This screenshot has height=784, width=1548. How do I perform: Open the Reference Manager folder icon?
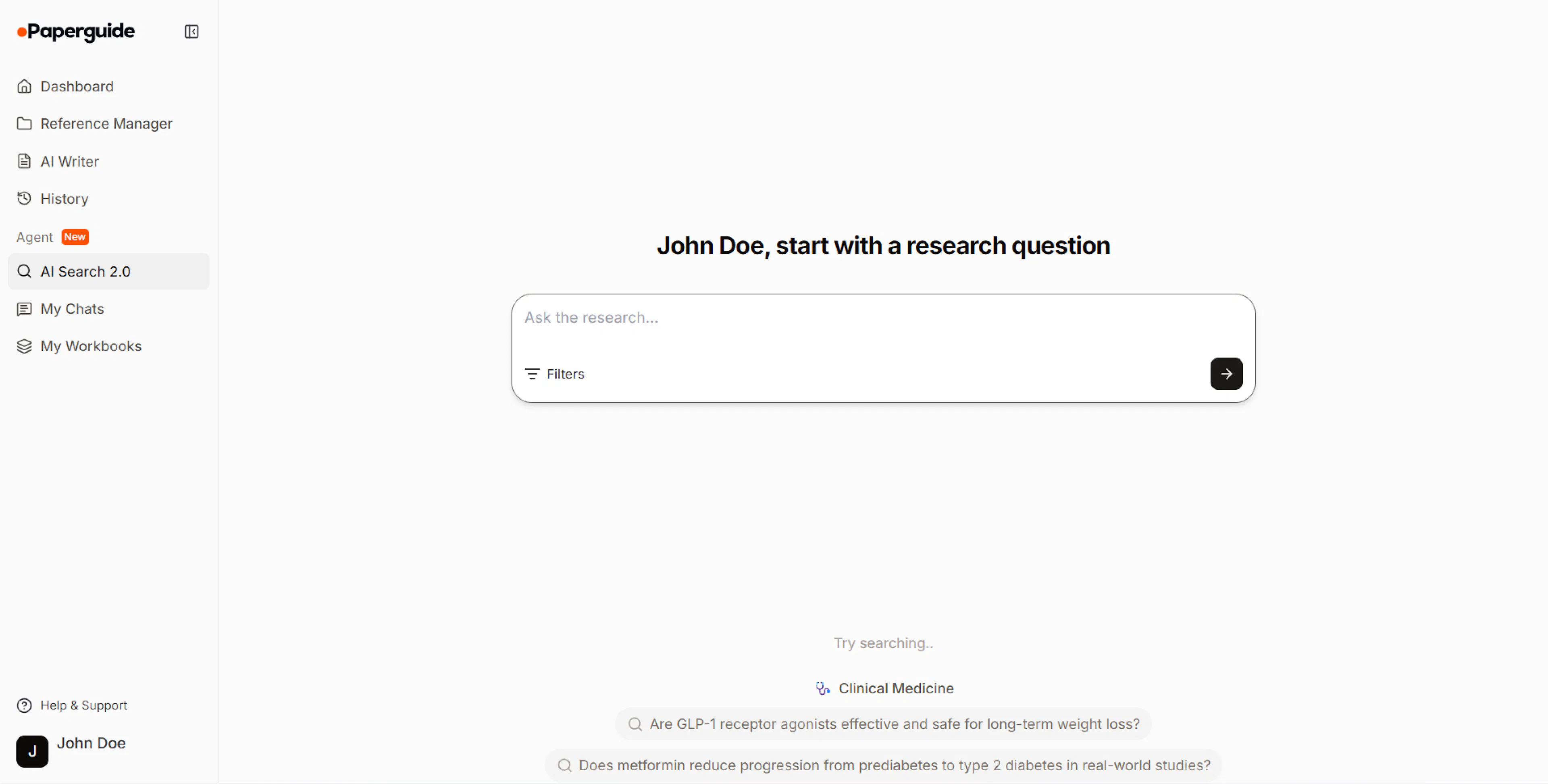(x=25, y=123)
